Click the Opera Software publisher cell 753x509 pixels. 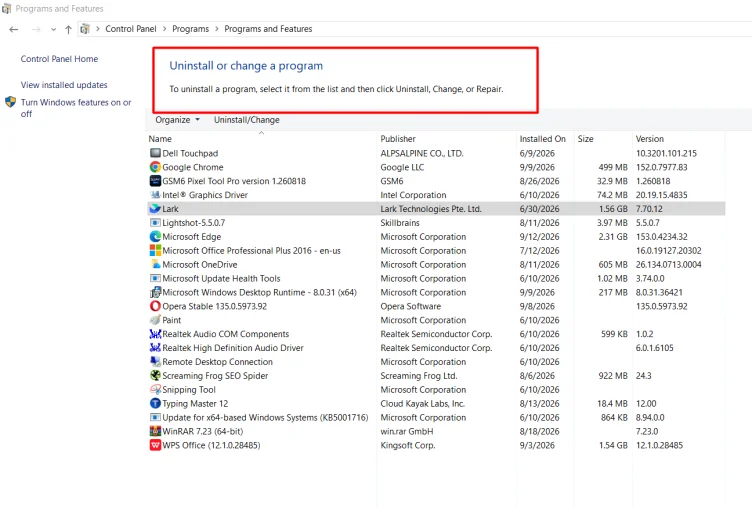point(411,306)
